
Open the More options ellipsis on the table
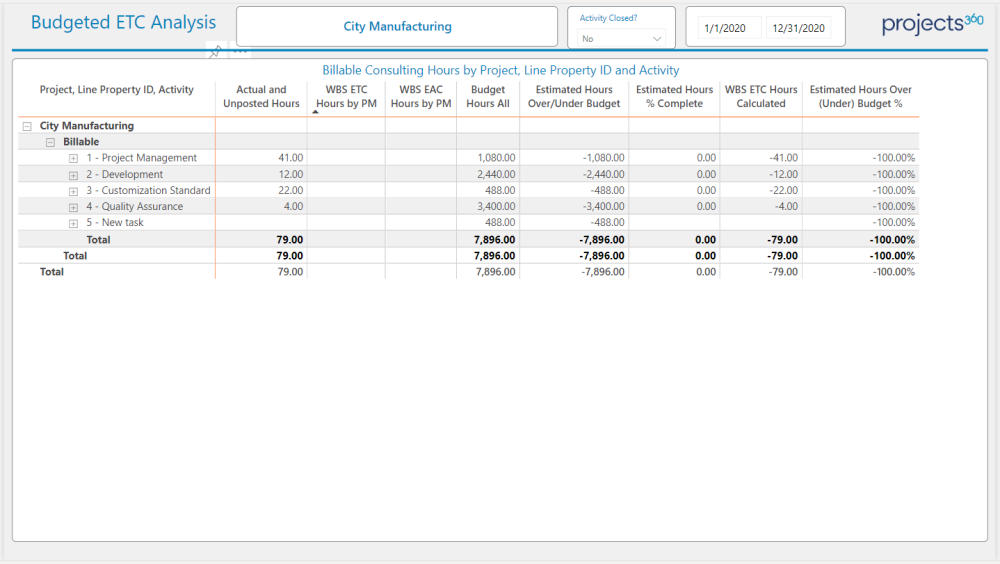click(x=240, y=51)
